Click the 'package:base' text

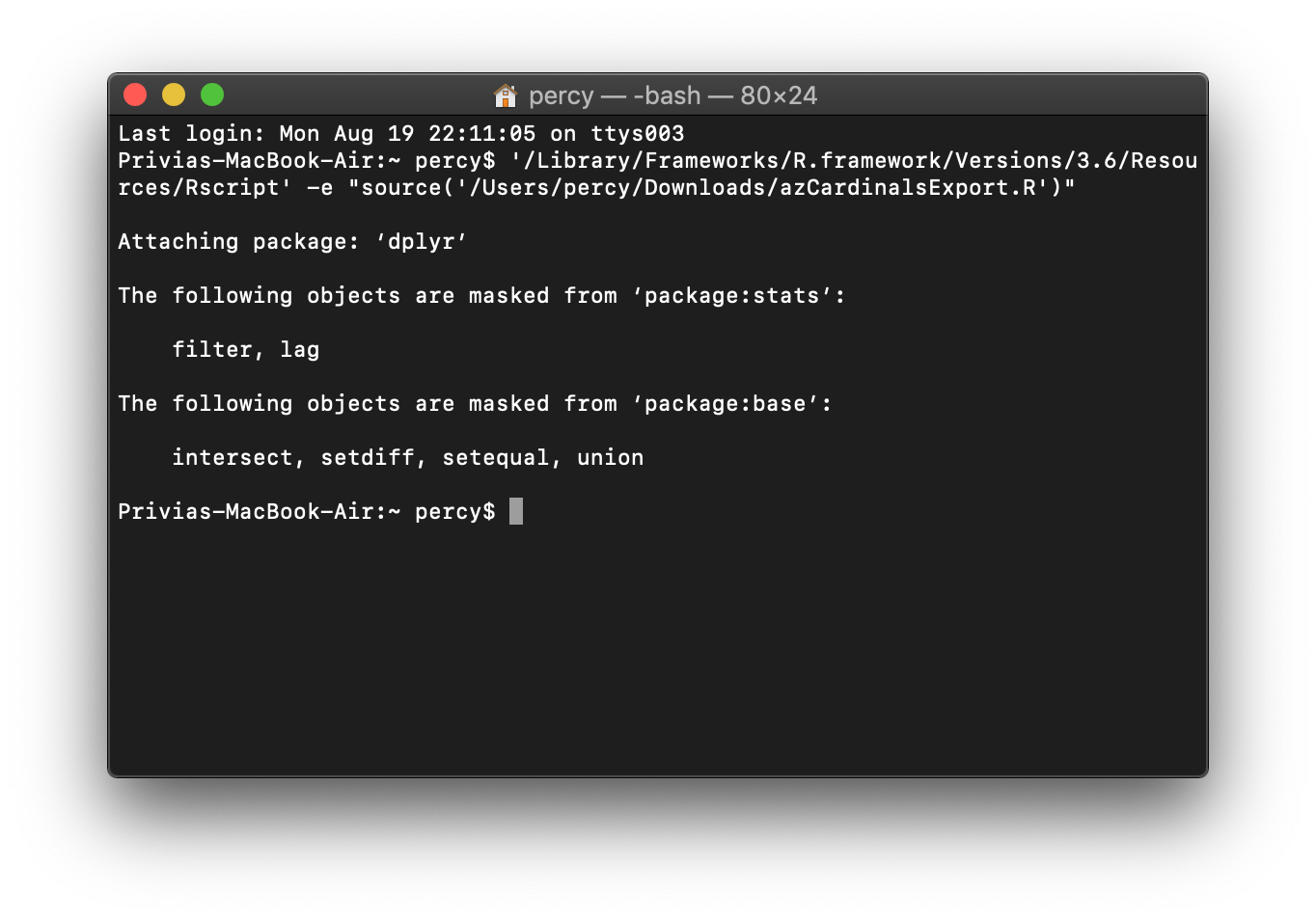725,404
